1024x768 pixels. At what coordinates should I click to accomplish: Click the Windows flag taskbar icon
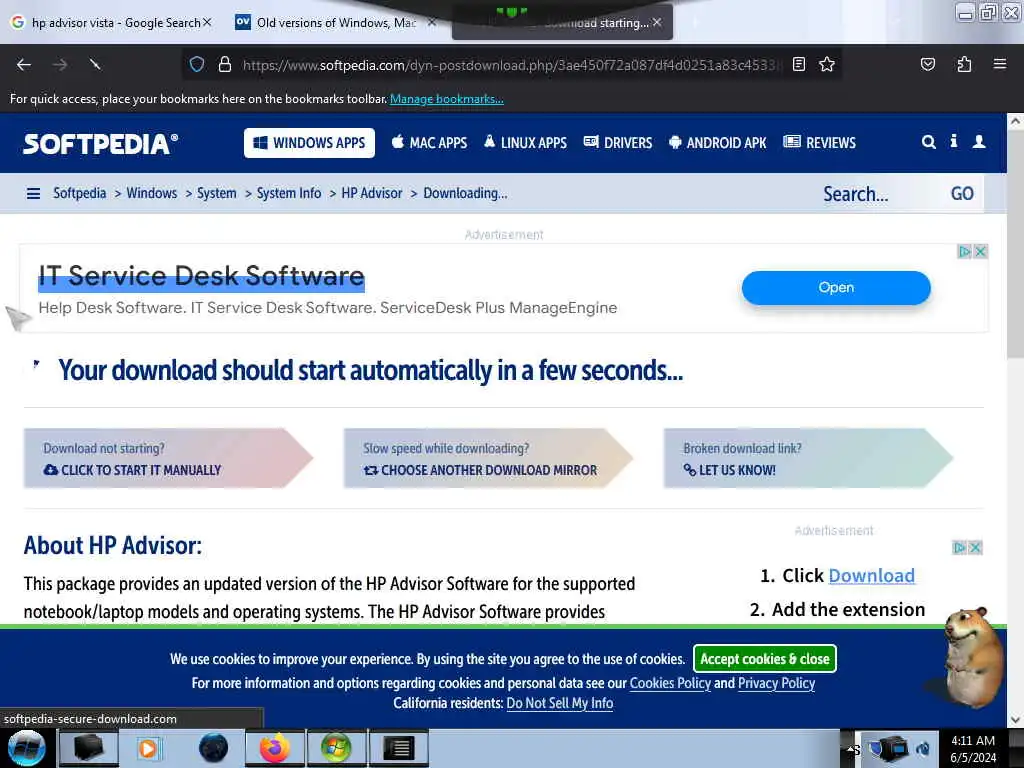336,748
